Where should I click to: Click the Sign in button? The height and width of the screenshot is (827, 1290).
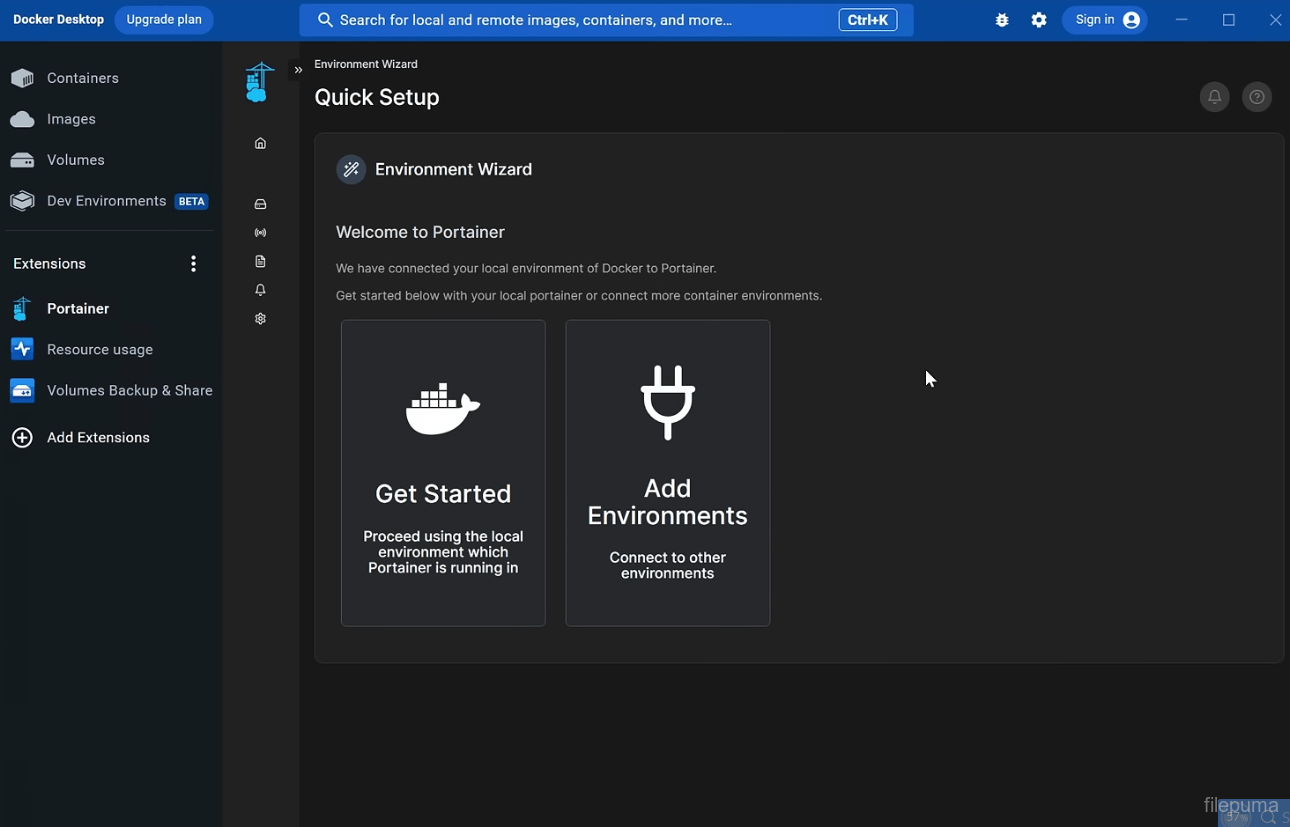[1105, 20]
